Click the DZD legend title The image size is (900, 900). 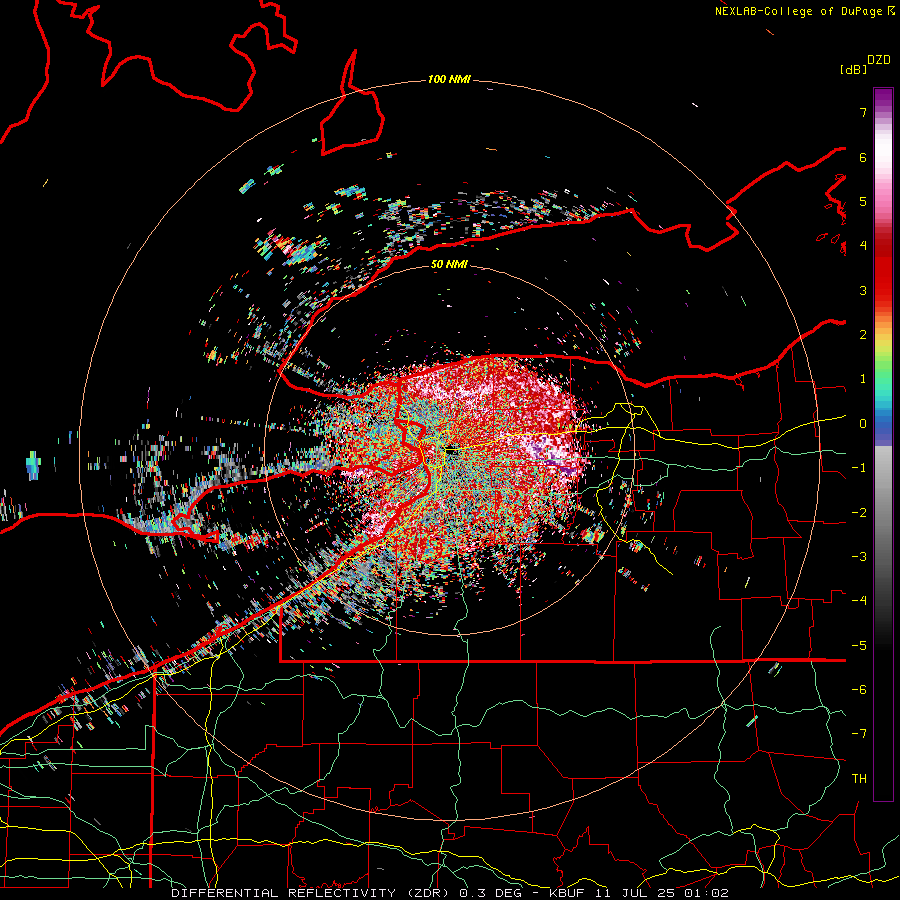879,60
